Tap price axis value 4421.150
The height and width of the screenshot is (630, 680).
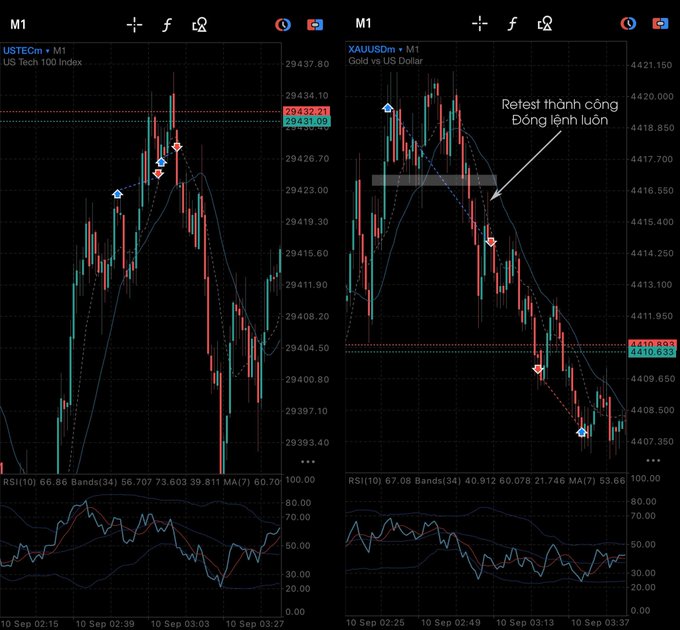[651, 65]
